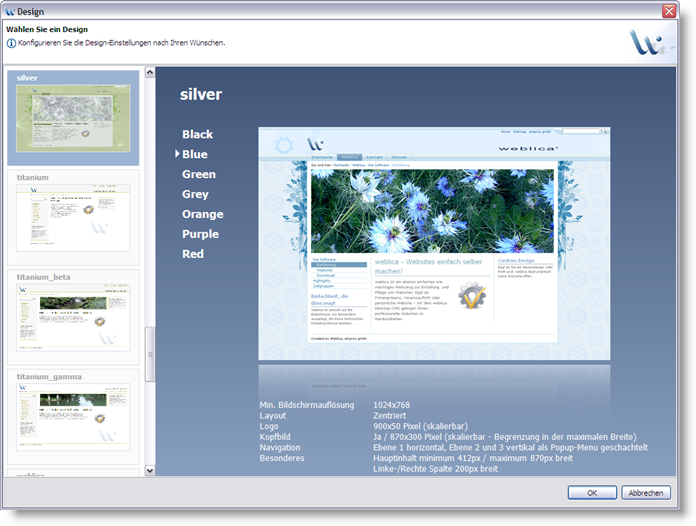The image size is (696, 526).
Task: Click the Weblica icon in title bar
Action: [10, 12]
